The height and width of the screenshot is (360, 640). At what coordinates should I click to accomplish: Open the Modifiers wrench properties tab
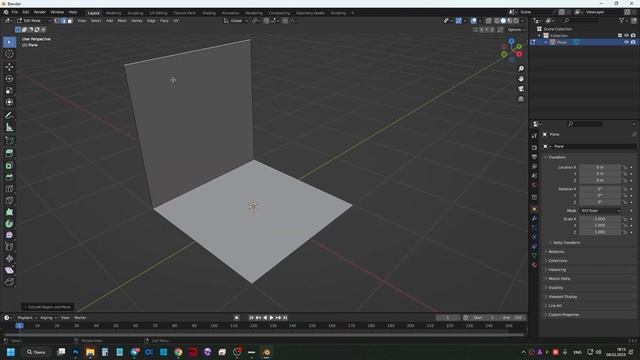pyautogui.click(x=534, y=218)
